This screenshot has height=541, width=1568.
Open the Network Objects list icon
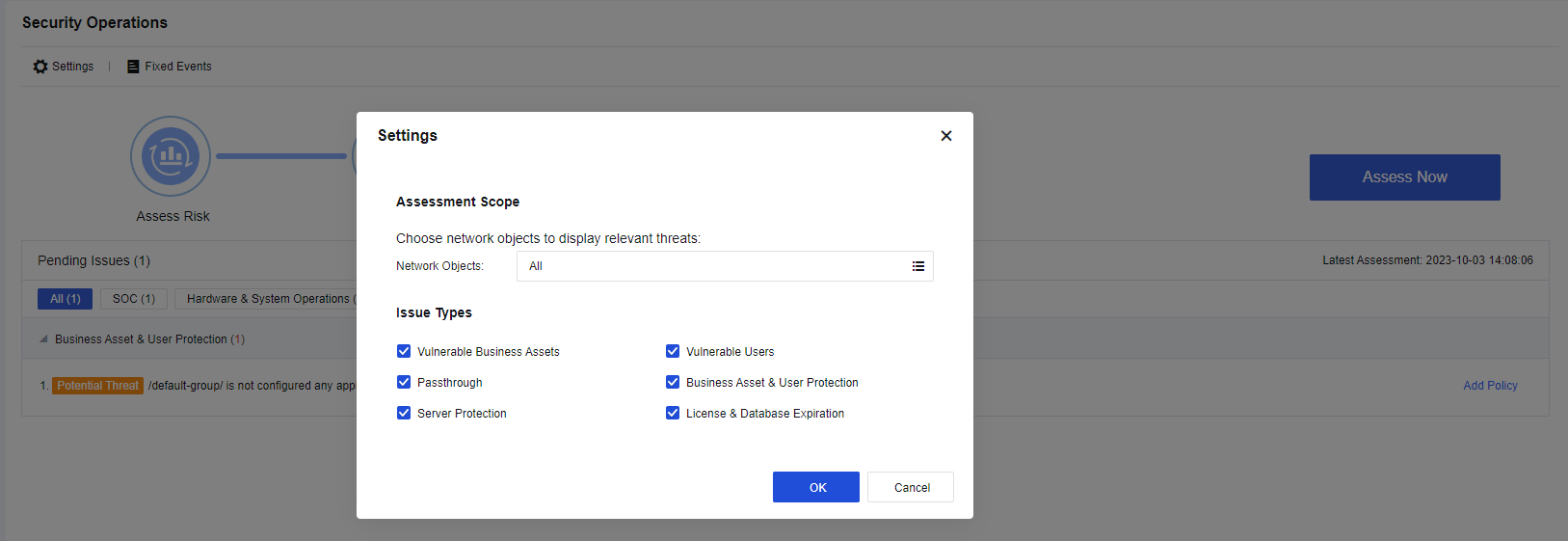point(917,266)
